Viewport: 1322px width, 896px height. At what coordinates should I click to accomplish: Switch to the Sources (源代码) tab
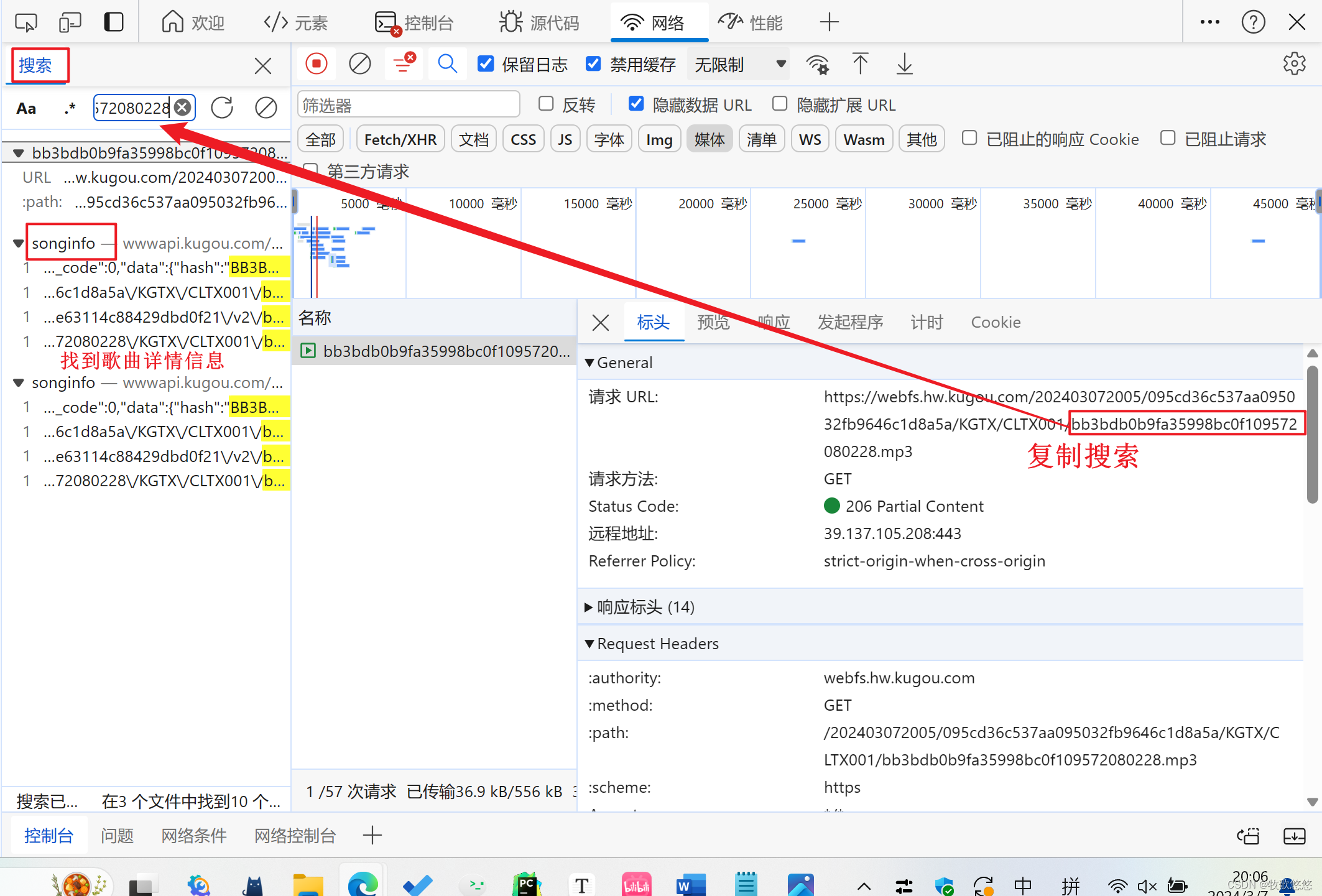(540, 23)
